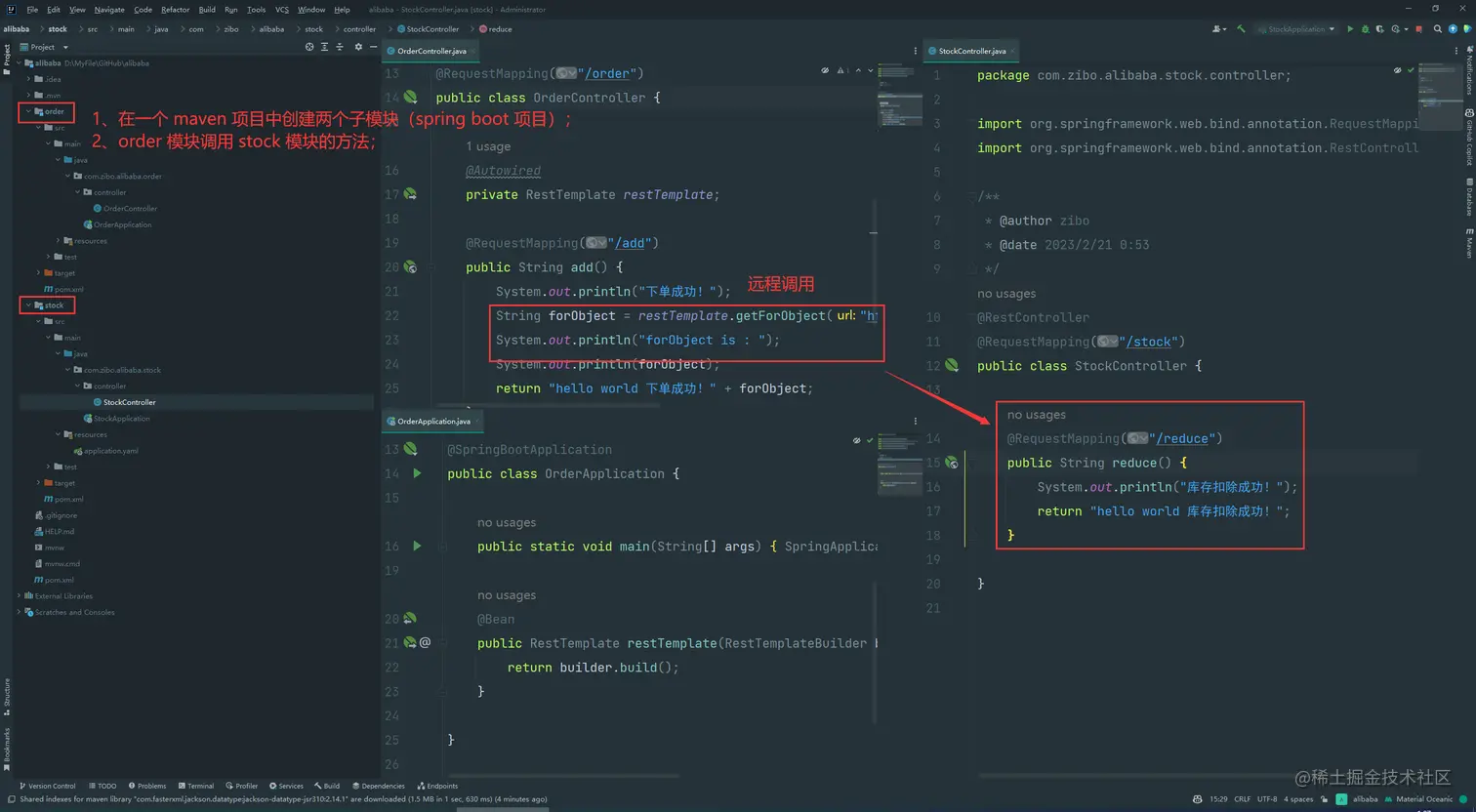Start debugging with the bug icon

pyautogui.click(x=1365, y=29)
